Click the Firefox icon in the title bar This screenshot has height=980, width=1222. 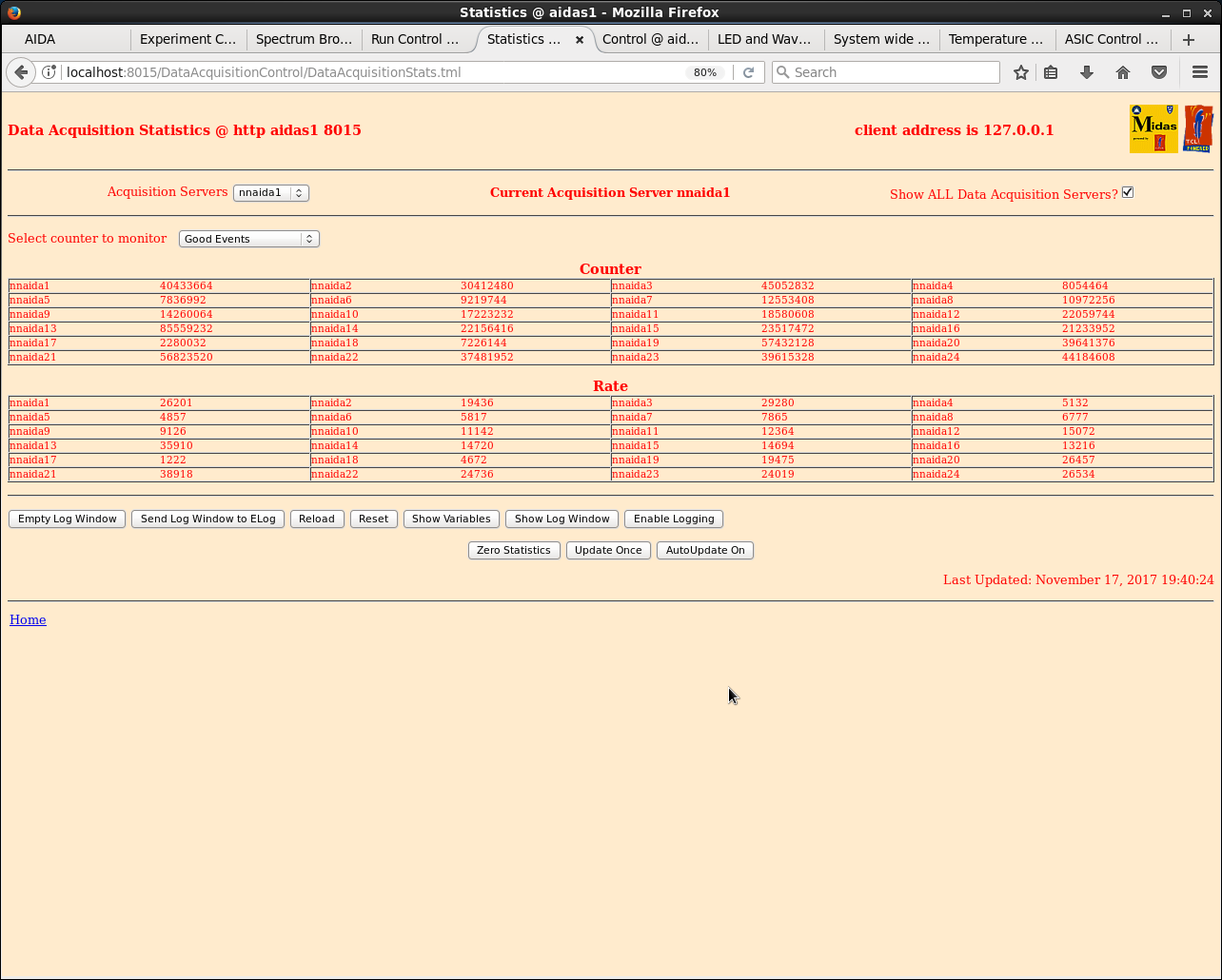(14, 12)
